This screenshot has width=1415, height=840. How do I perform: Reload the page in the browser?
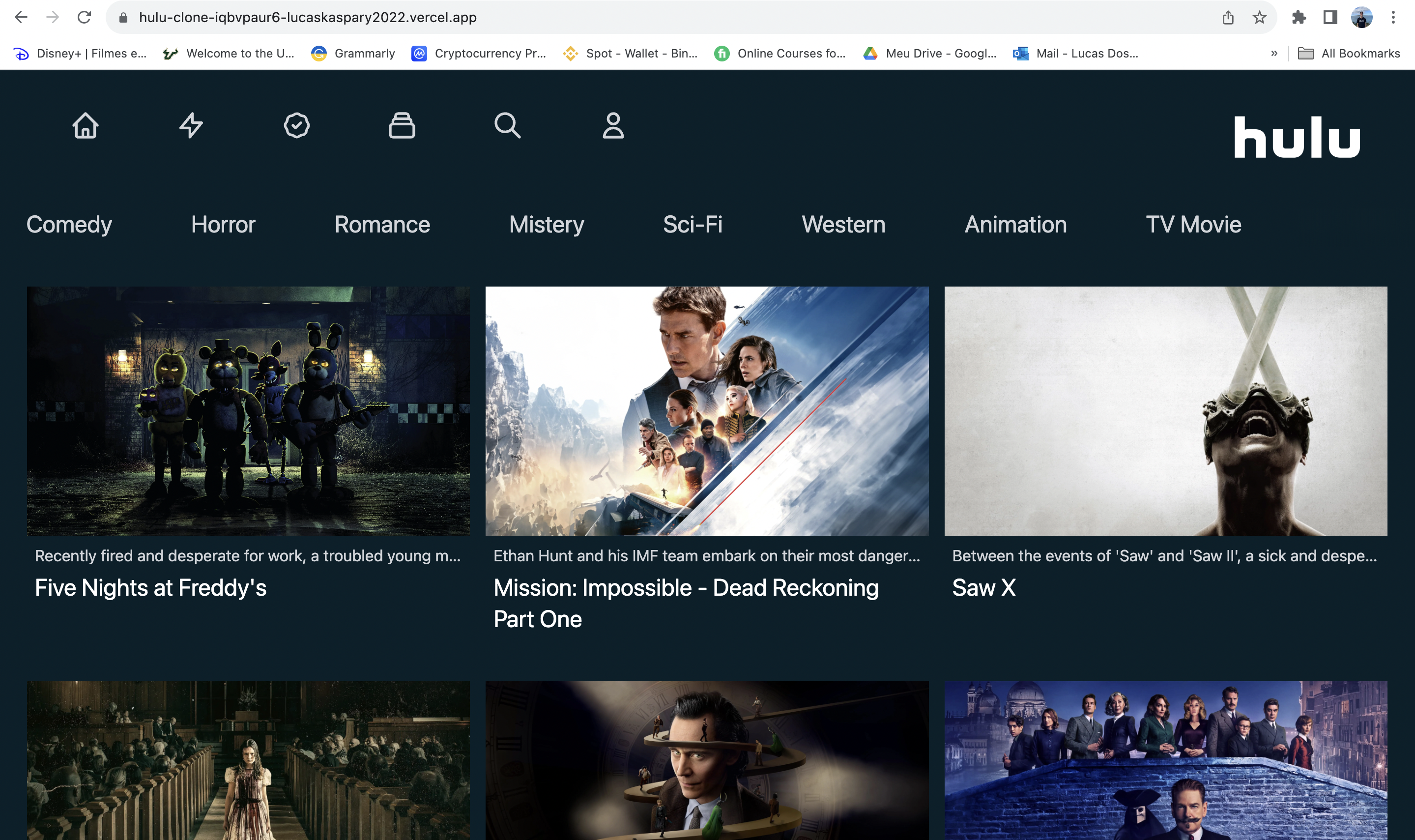[x=85, y=18]
